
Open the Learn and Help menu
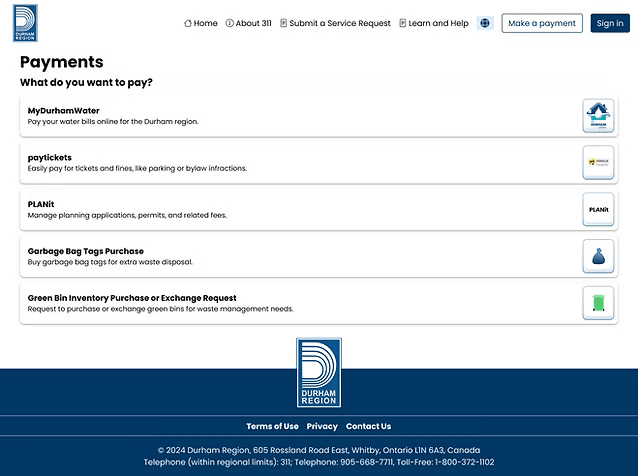(434, 23)
